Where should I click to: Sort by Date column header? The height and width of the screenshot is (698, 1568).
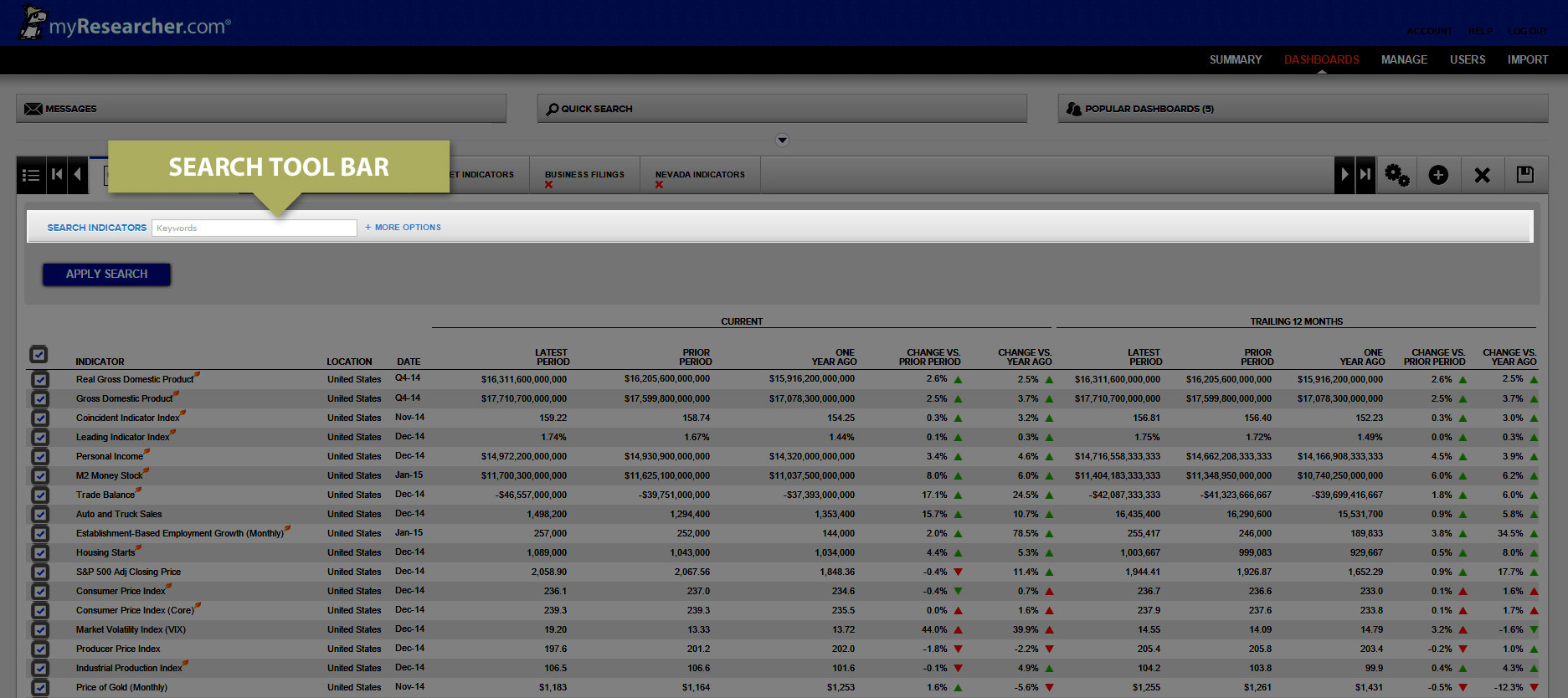tap(409, 362)
